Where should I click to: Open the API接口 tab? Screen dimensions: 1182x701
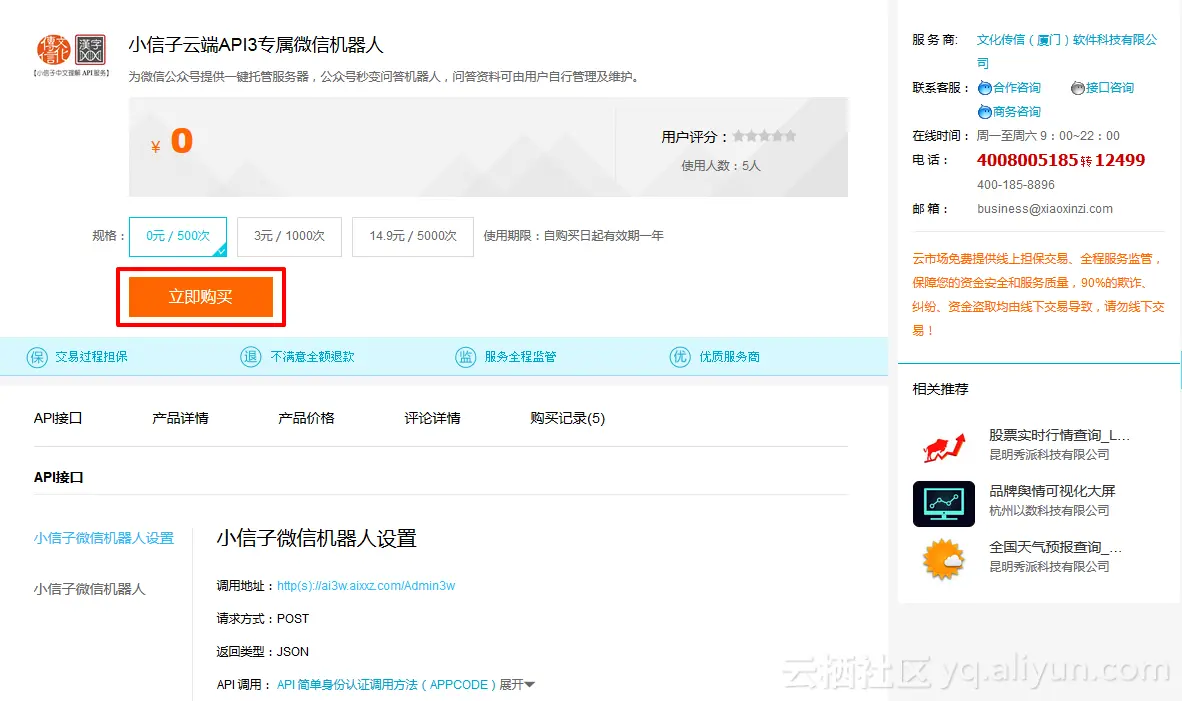[x=58, y=418]
